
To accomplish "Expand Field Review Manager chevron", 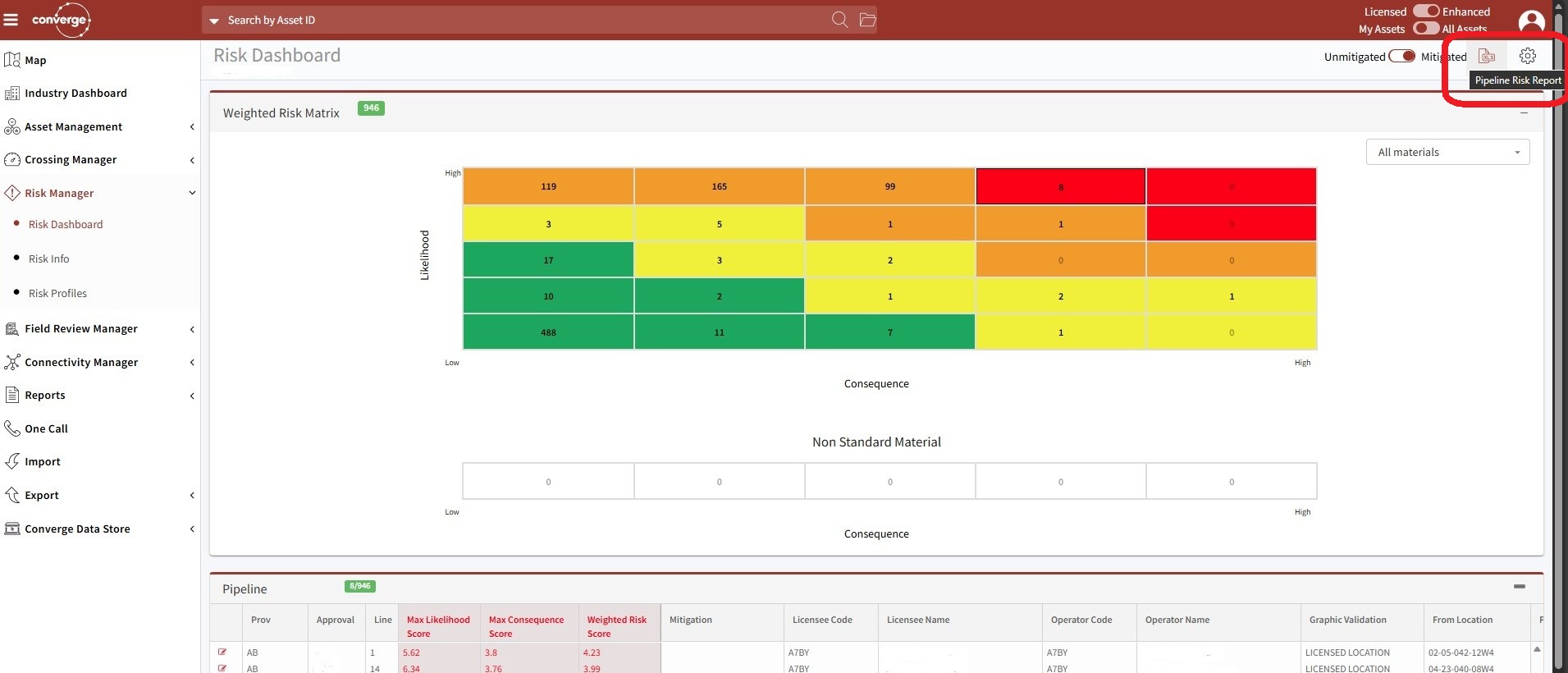I will [x=192, y=329].
